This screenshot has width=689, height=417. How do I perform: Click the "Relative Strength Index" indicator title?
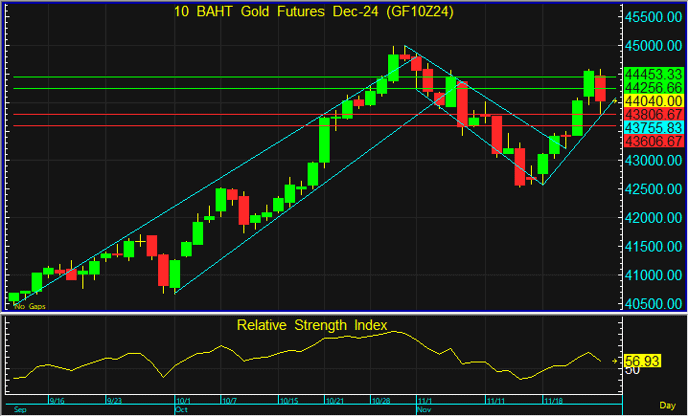tap(310, 325)
